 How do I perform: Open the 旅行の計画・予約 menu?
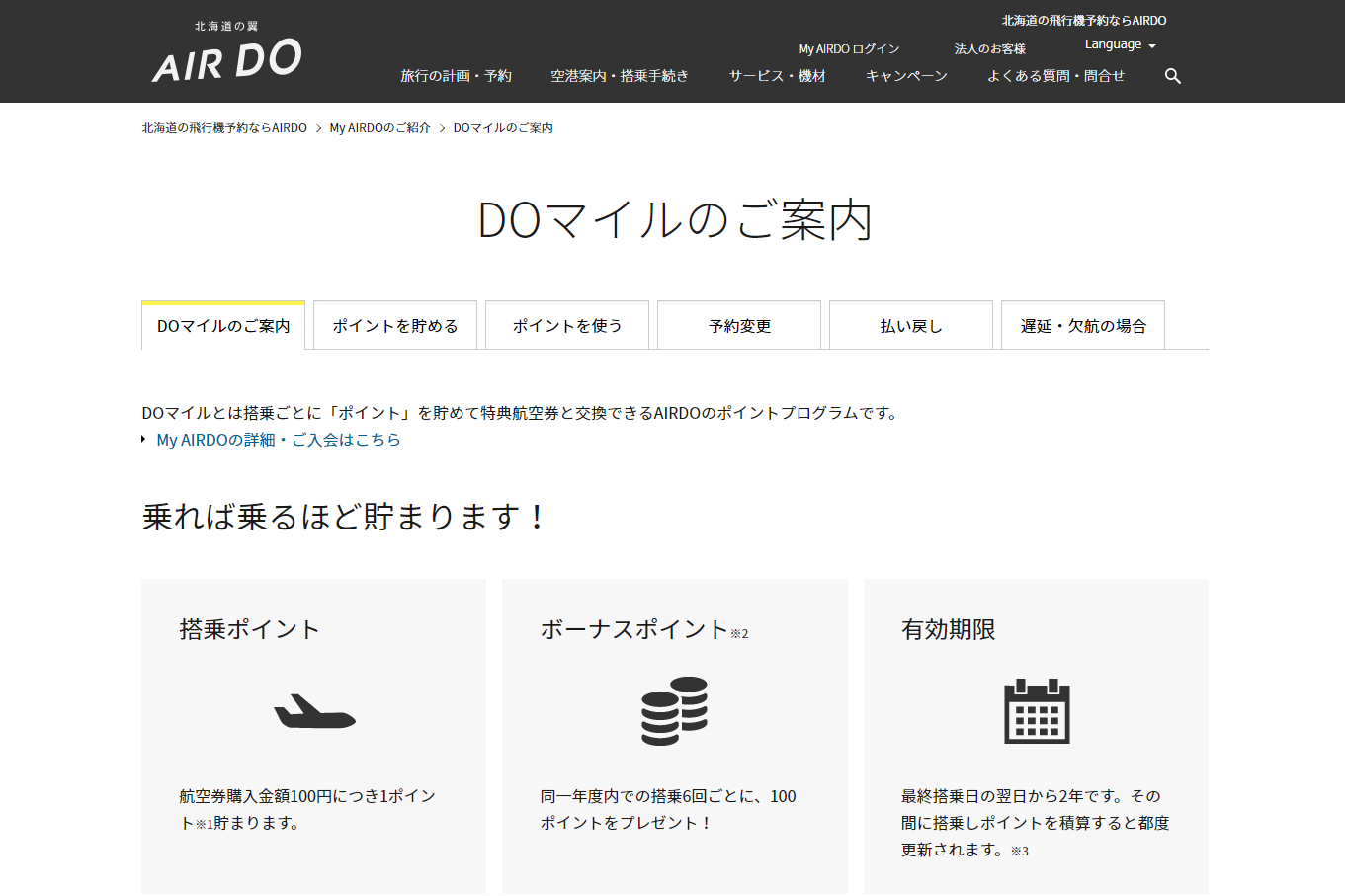[x=456, y=76]
